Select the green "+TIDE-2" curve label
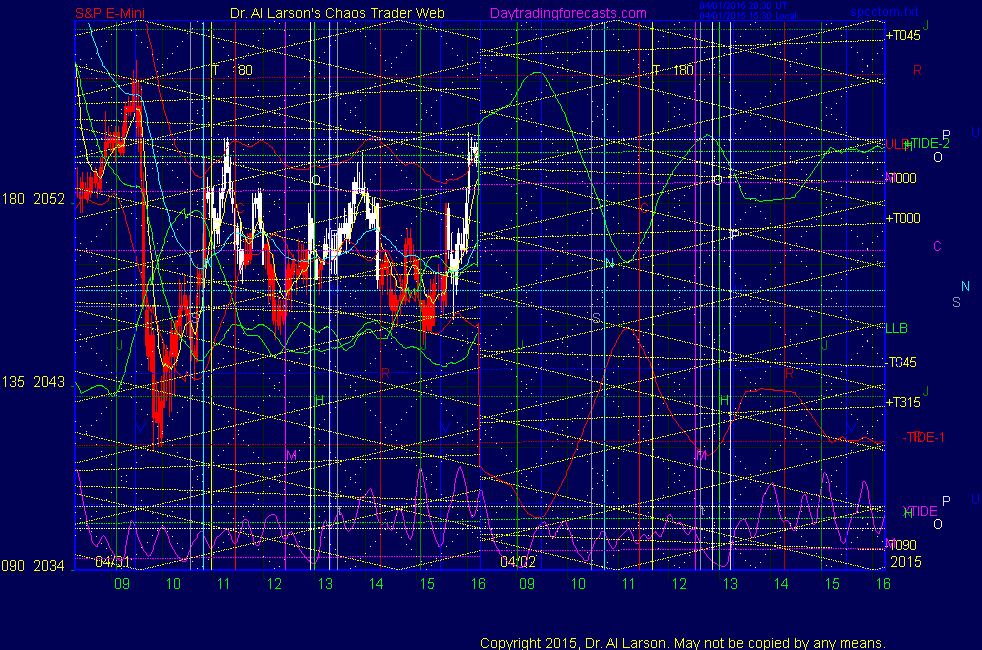This screenshot has width=982, height=650. click(x=928, y=143)
